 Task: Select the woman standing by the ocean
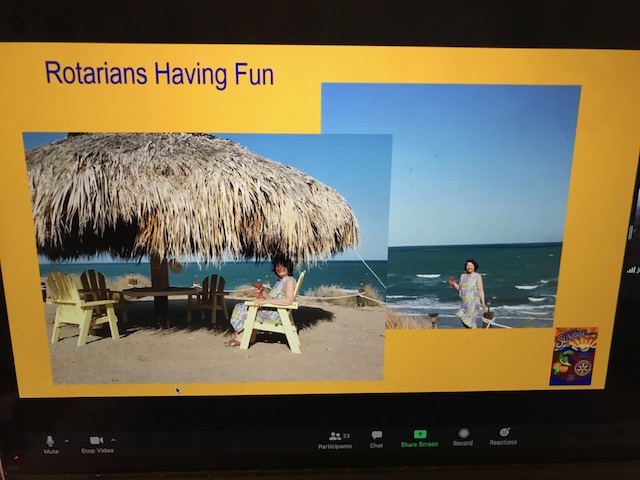click(x=468, y=293)
